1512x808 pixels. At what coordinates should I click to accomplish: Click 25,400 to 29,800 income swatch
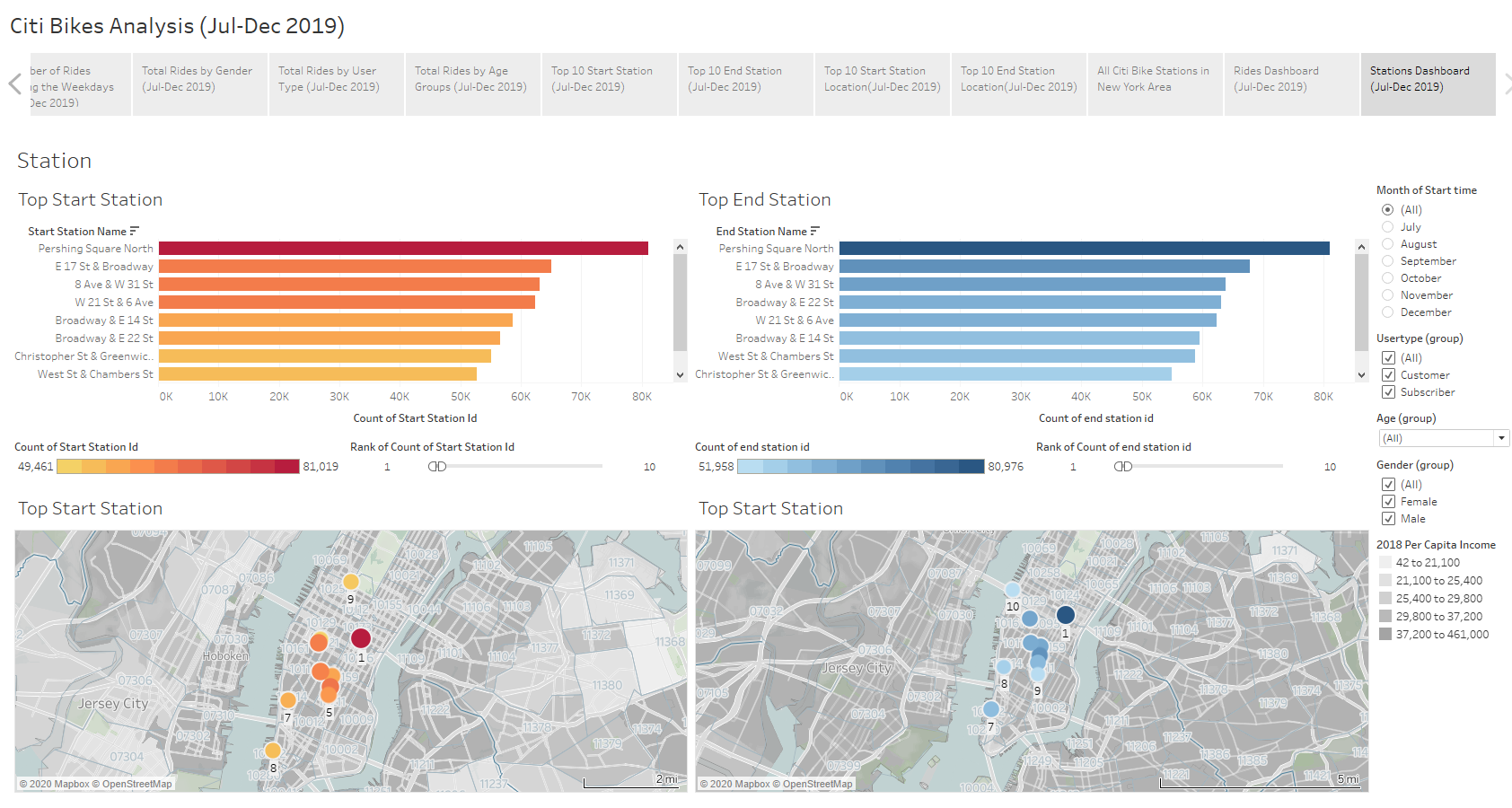(1385, 599)
